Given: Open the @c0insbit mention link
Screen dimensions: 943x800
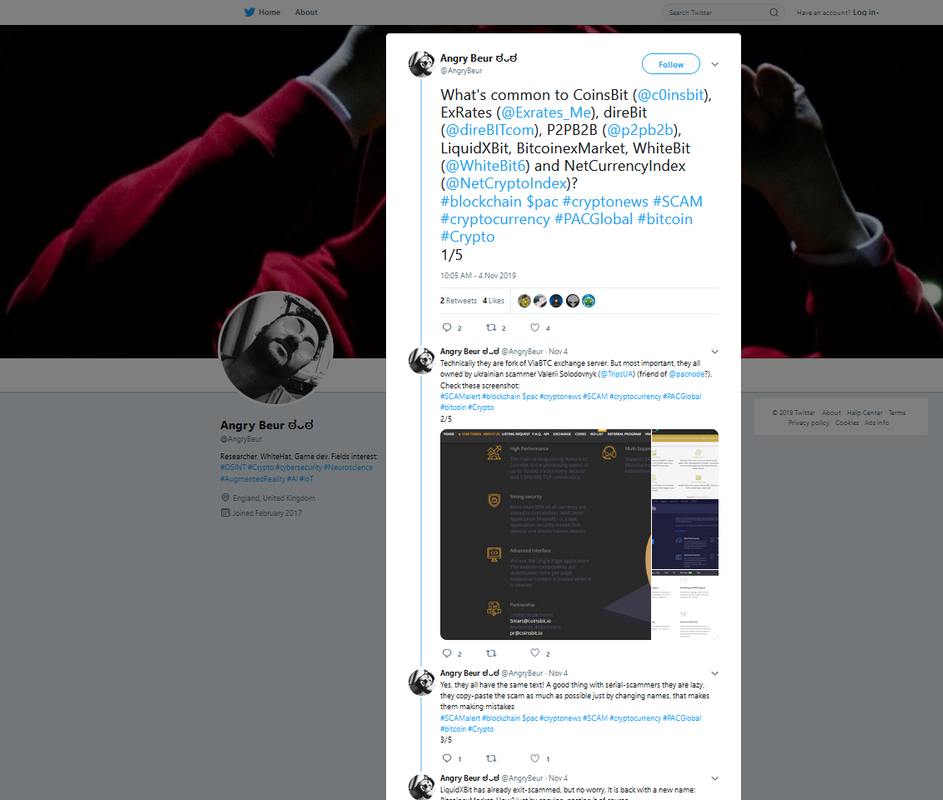Looking at the screenshot, I should pyautogui.click(x=670, y=95).
